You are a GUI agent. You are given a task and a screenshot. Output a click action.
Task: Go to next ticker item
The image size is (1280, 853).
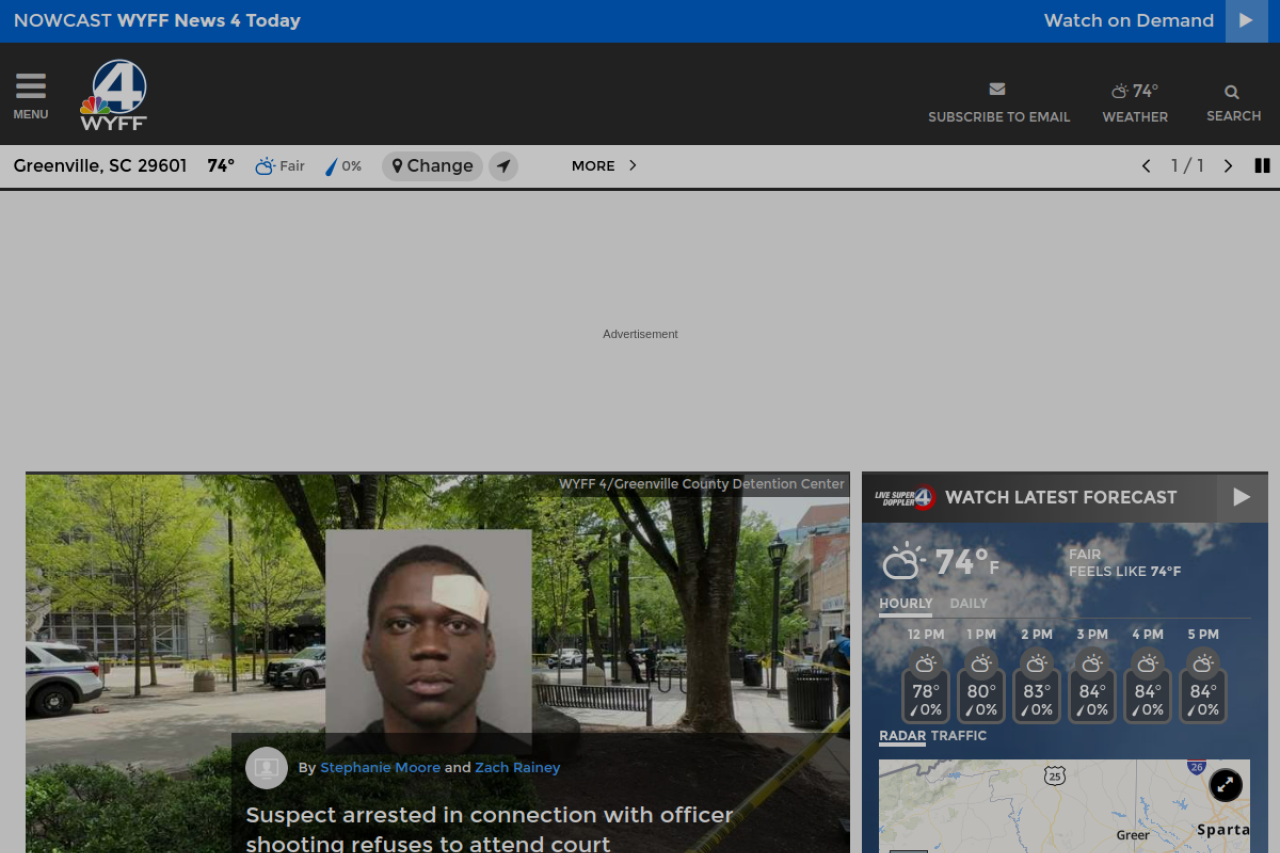point(1228,166)
